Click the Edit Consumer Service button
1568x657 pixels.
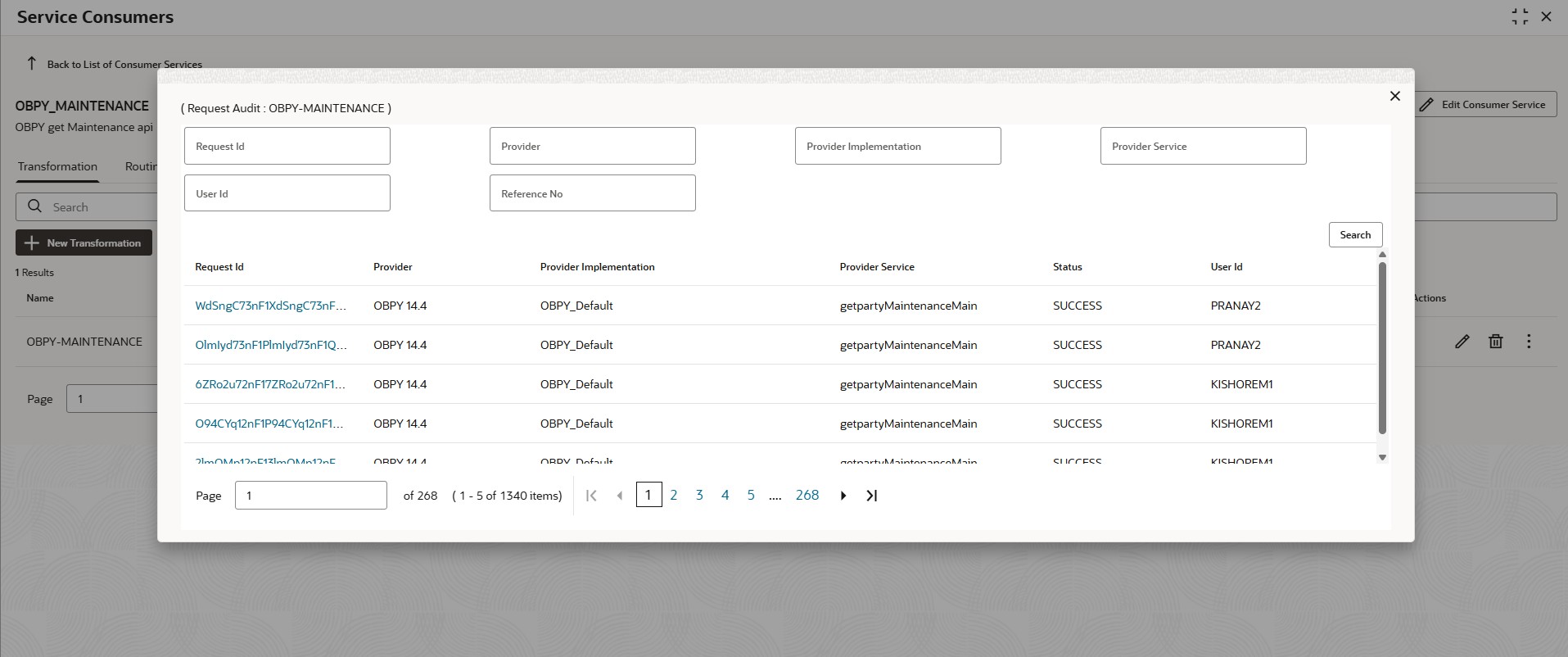[x=1485, y=105]
